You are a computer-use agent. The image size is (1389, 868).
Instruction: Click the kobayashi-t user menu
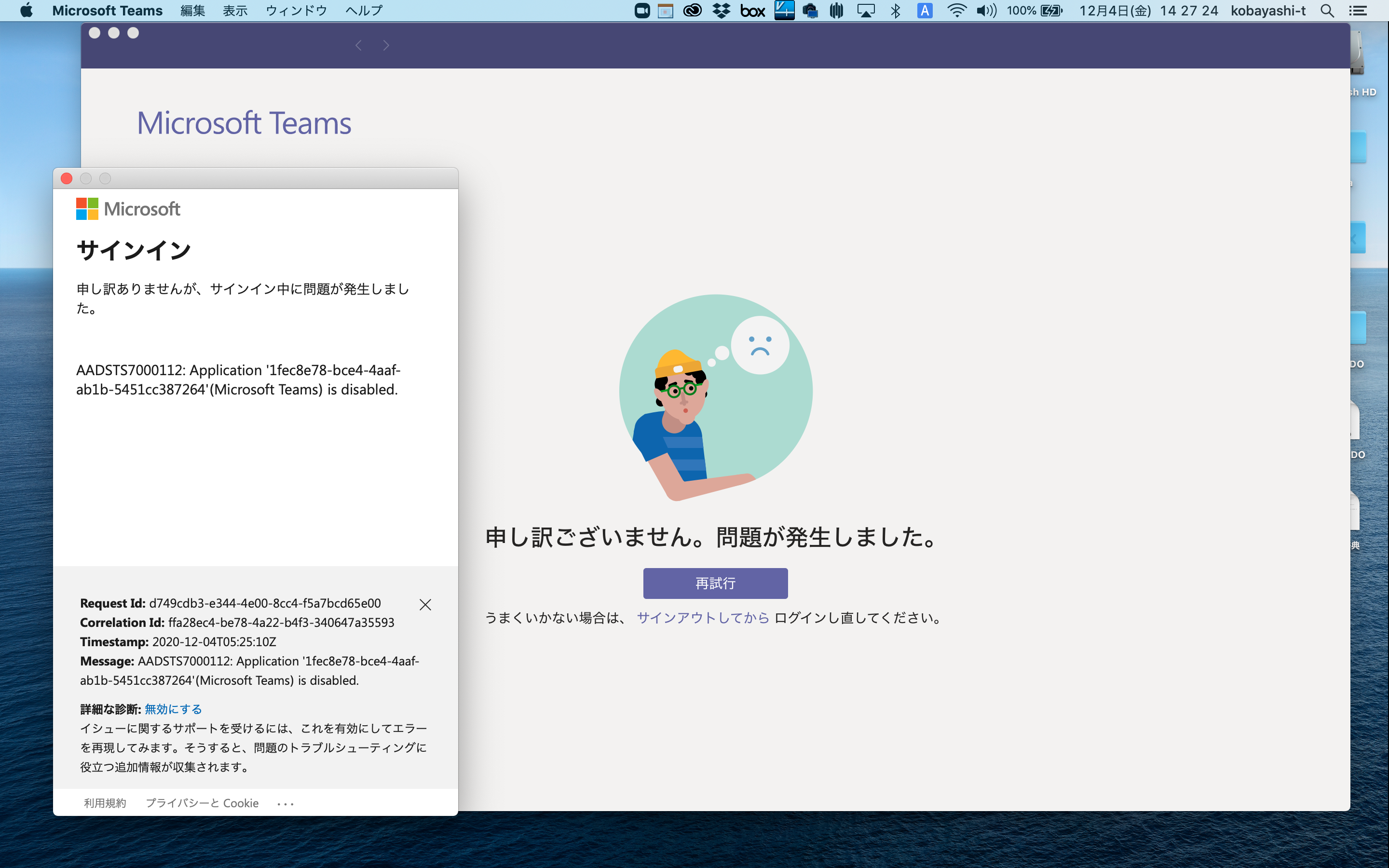point(1268,10)
